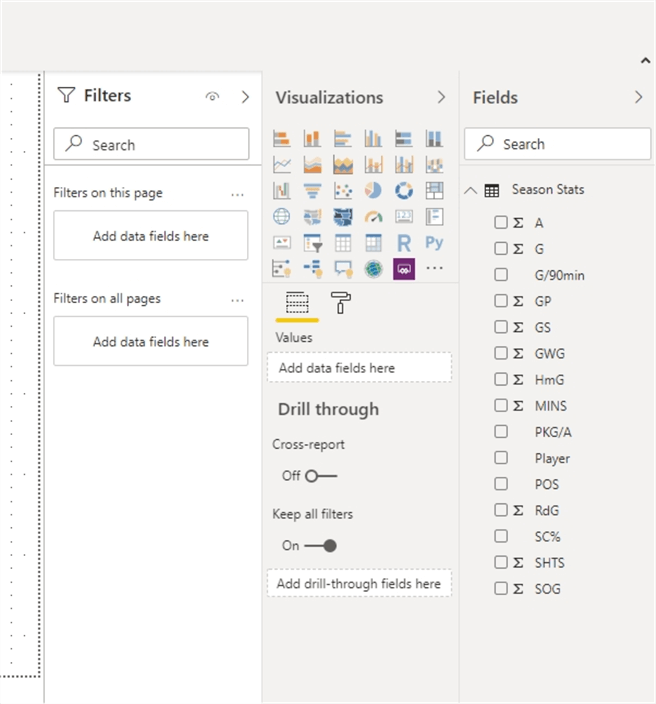Check the GP field checkbox
Viewport: 656px width, 704px height.
pos(501,301)
